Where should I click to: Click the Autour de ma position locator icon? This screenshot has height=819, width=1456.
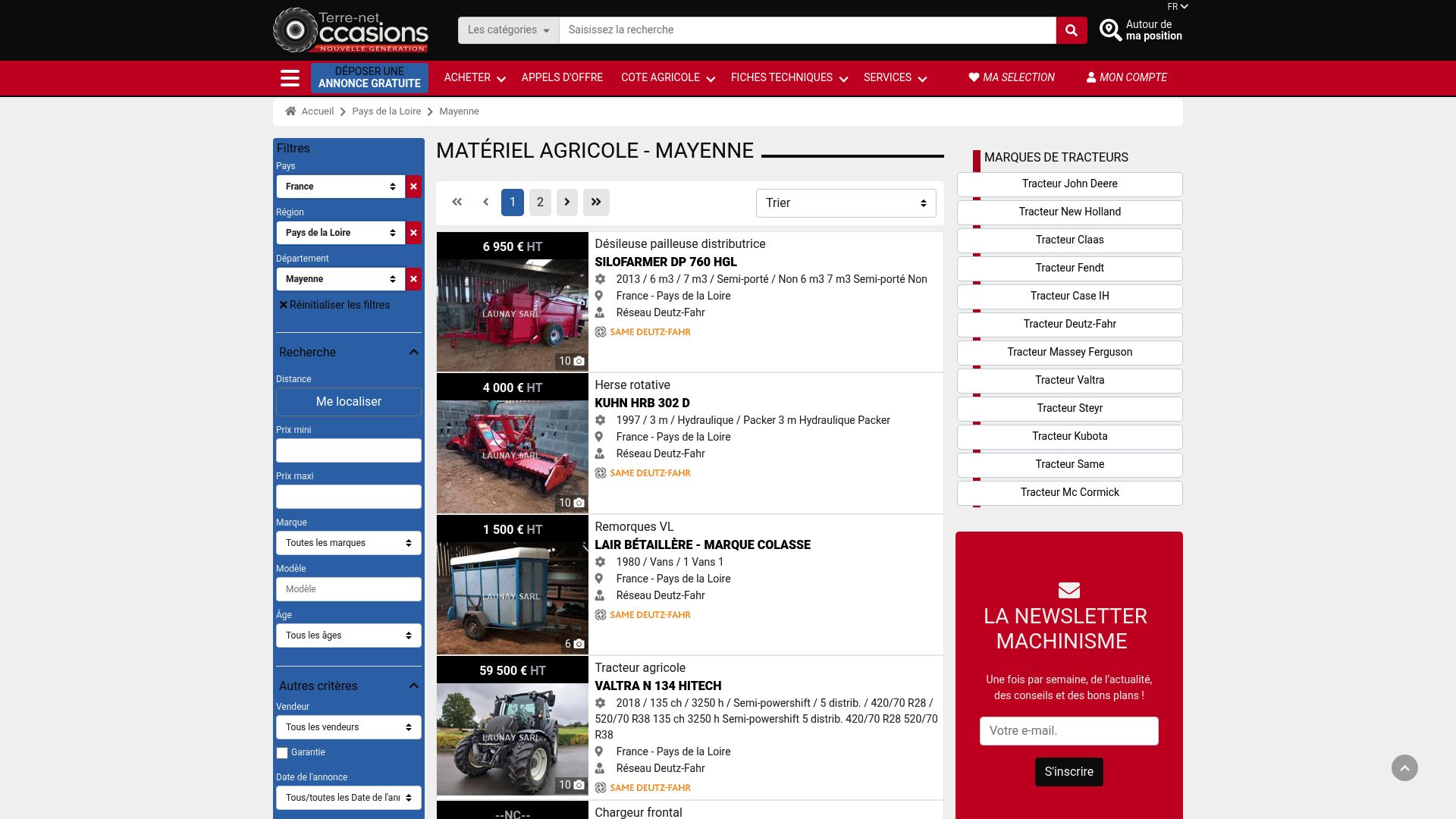tap(1110, 30)
